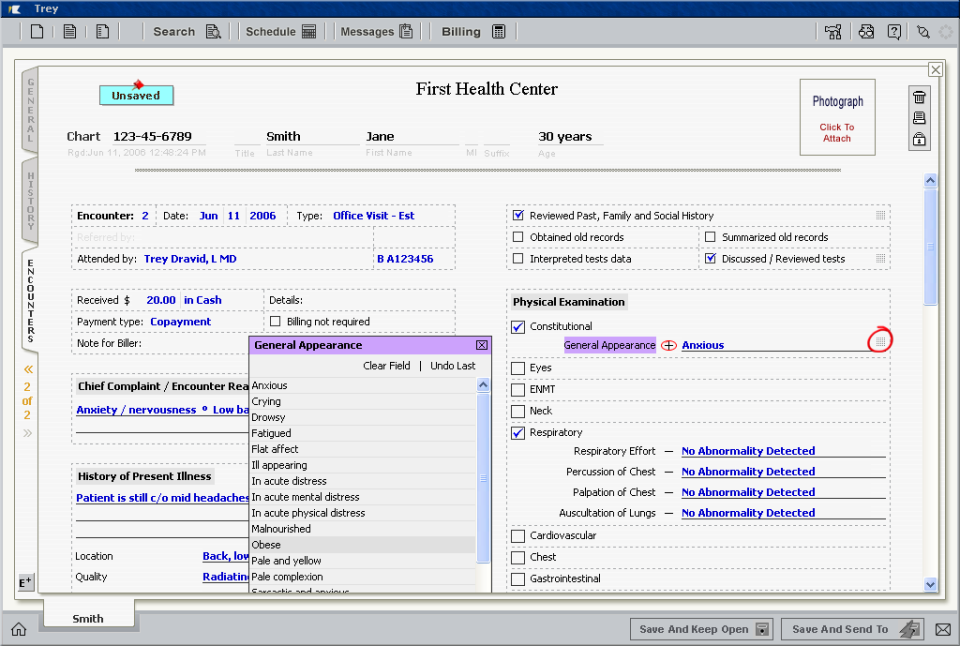
Task: Click Respiratory Effort No Abnormality Detected link
Action: pos(748,451)
